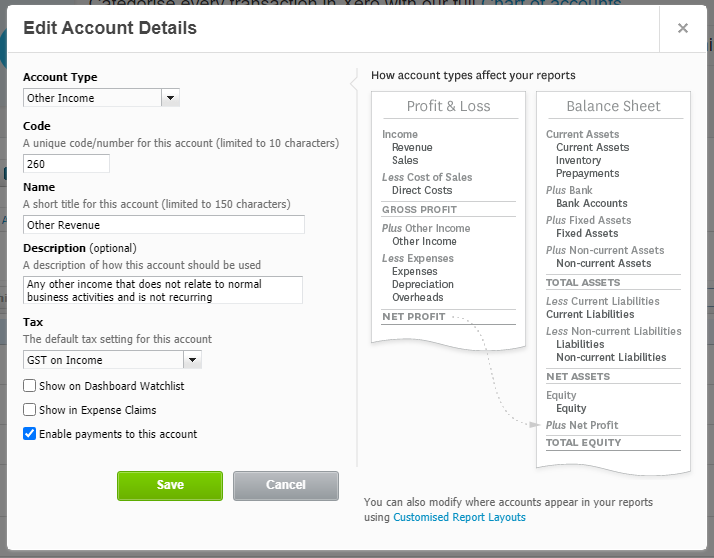The image size is (714, 558).
Task: Click the Balance Sheet report diagram heading
Action: (613, 106)
